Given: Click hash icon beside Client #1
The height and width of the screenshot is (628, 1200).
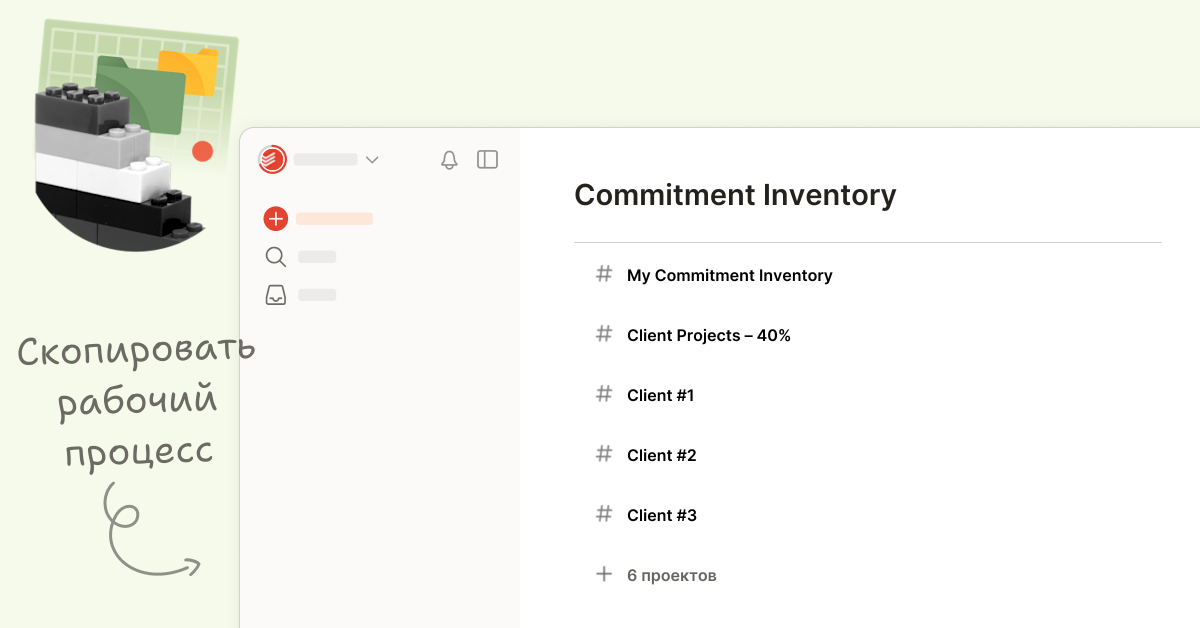Looking at the screenshot, I should coord(604,394).
